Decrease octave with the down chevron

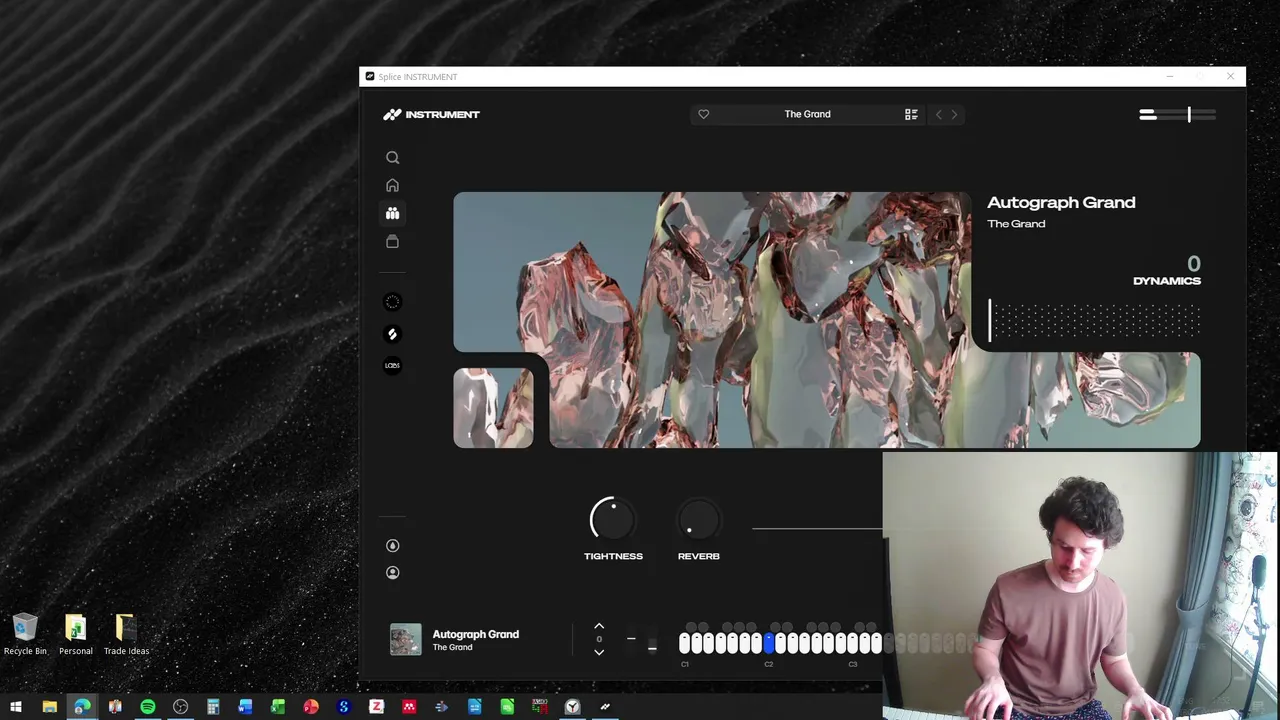pos(599,652)
